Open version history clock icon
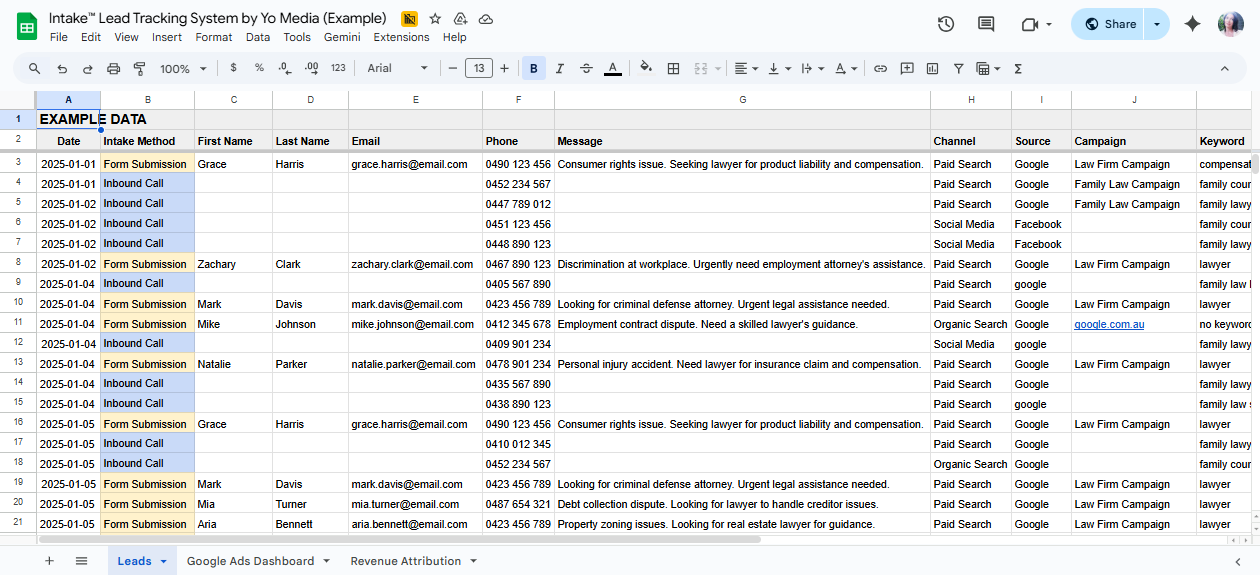The height and width of the screenshot is (575, 1260). tap(946, 25)
